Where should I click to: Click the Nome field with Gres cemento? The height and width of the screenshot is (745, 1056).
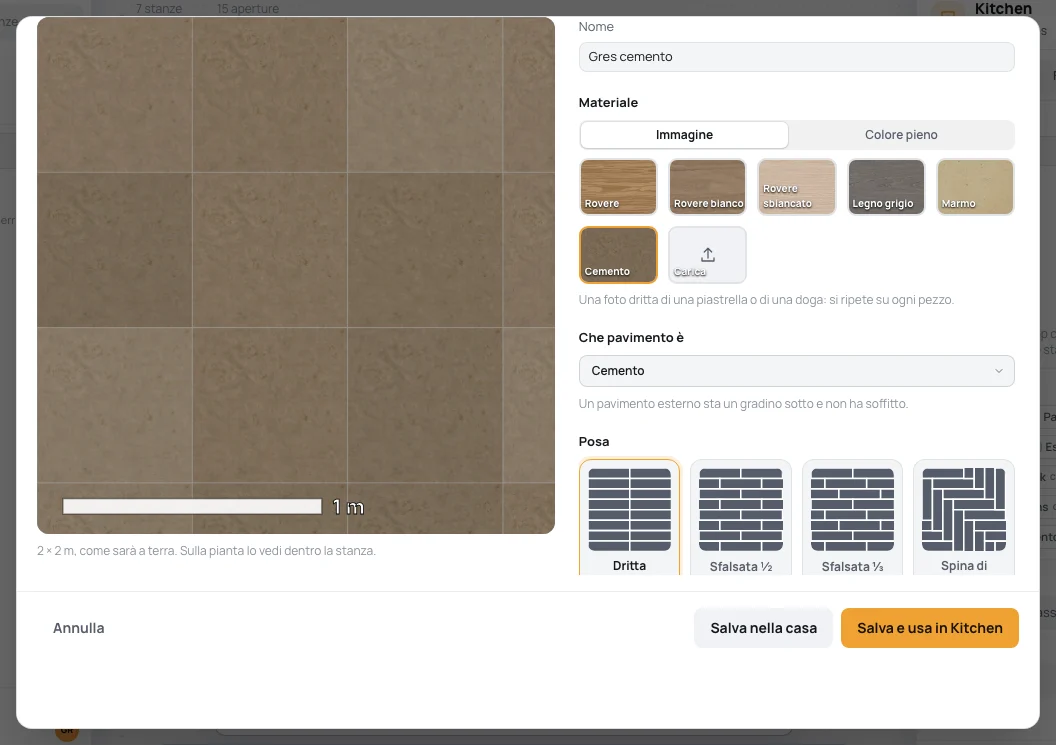click(797, 57)
